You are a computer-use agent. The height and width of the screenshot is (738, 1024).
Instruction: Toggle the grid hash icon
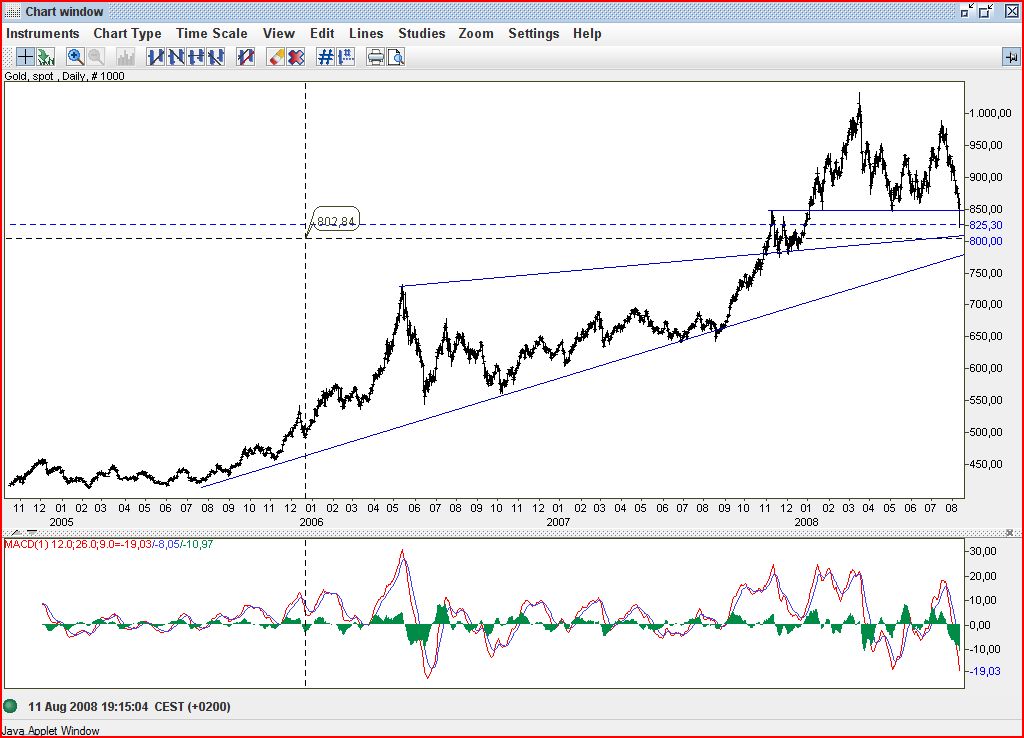point(325,57)
